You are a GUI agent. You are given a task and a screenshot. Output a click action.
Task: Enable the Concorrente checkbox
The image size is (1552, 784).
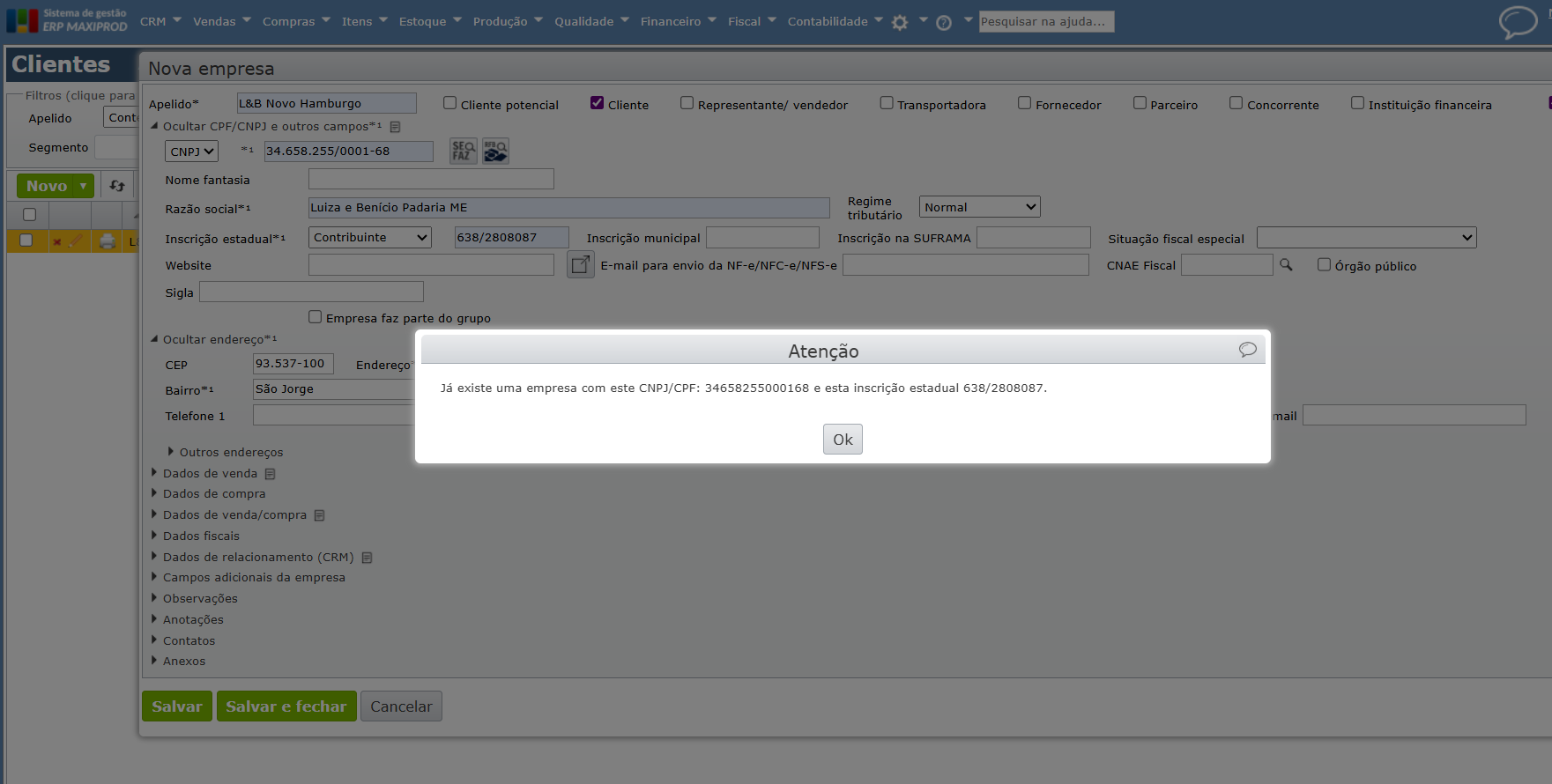point(1236,103)
